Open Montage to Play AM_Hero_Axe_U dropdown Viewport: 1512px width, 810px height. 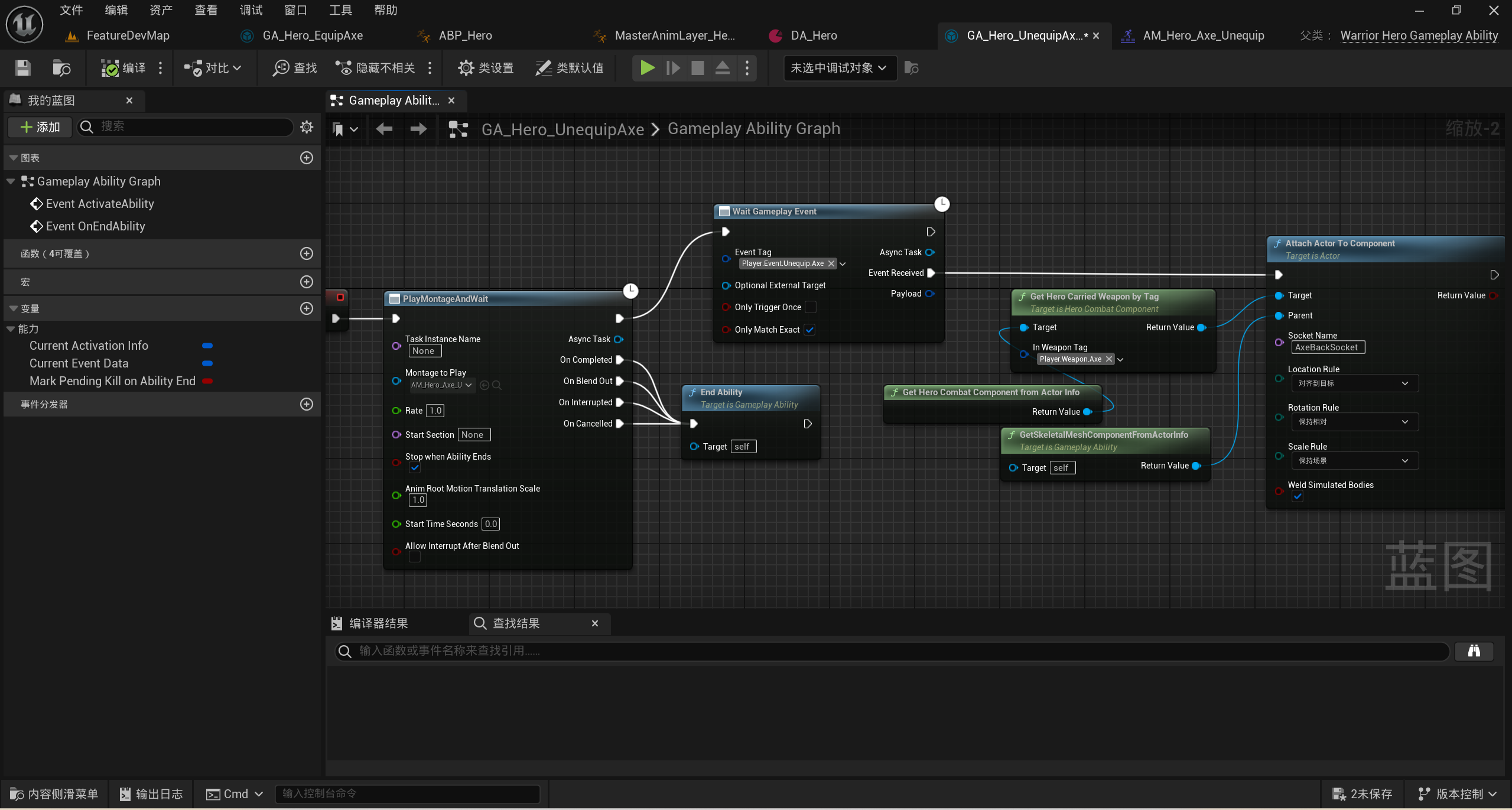click(441, 385)
